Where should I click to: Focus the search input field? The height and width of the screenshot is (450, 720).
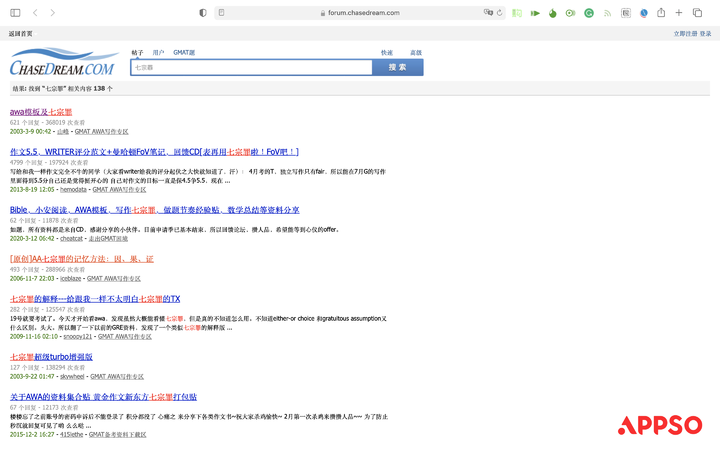coord(252,68)
